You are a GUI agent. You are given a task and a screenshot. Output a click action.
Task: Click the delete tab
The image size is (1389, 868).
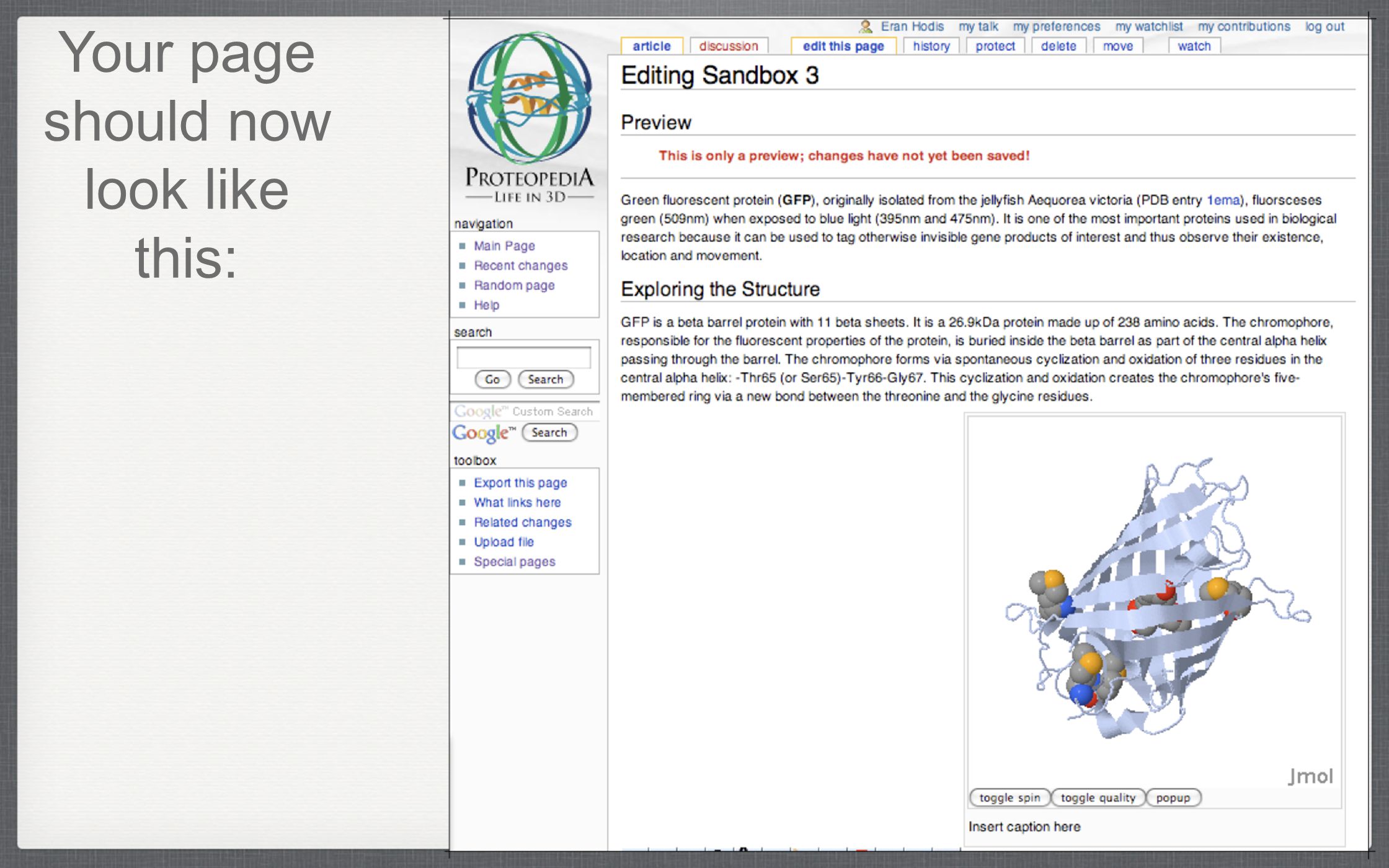(1058, 46)
